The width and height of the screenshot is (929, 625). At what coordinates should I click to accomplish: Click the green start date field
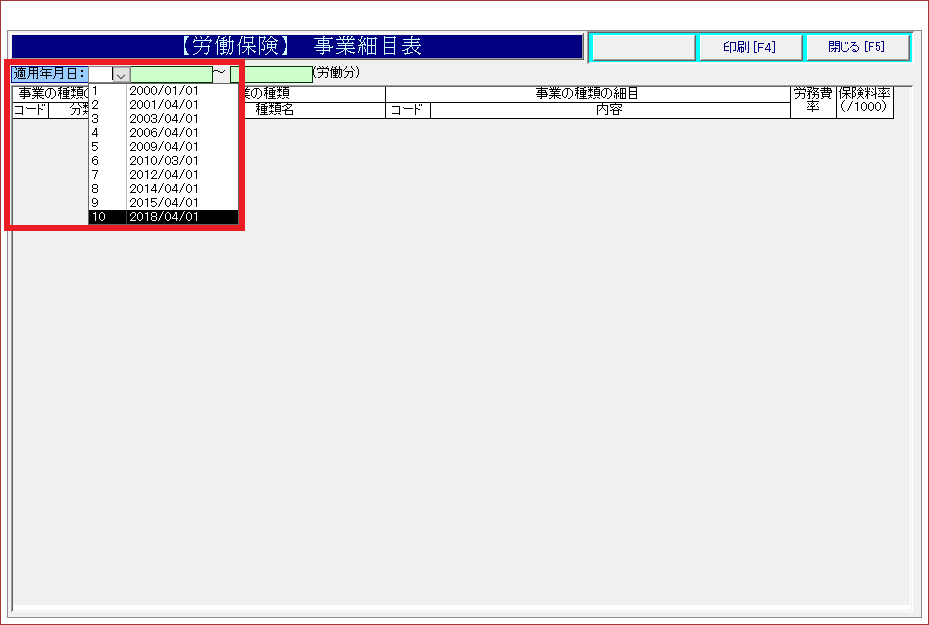click(x=171, y=74)
